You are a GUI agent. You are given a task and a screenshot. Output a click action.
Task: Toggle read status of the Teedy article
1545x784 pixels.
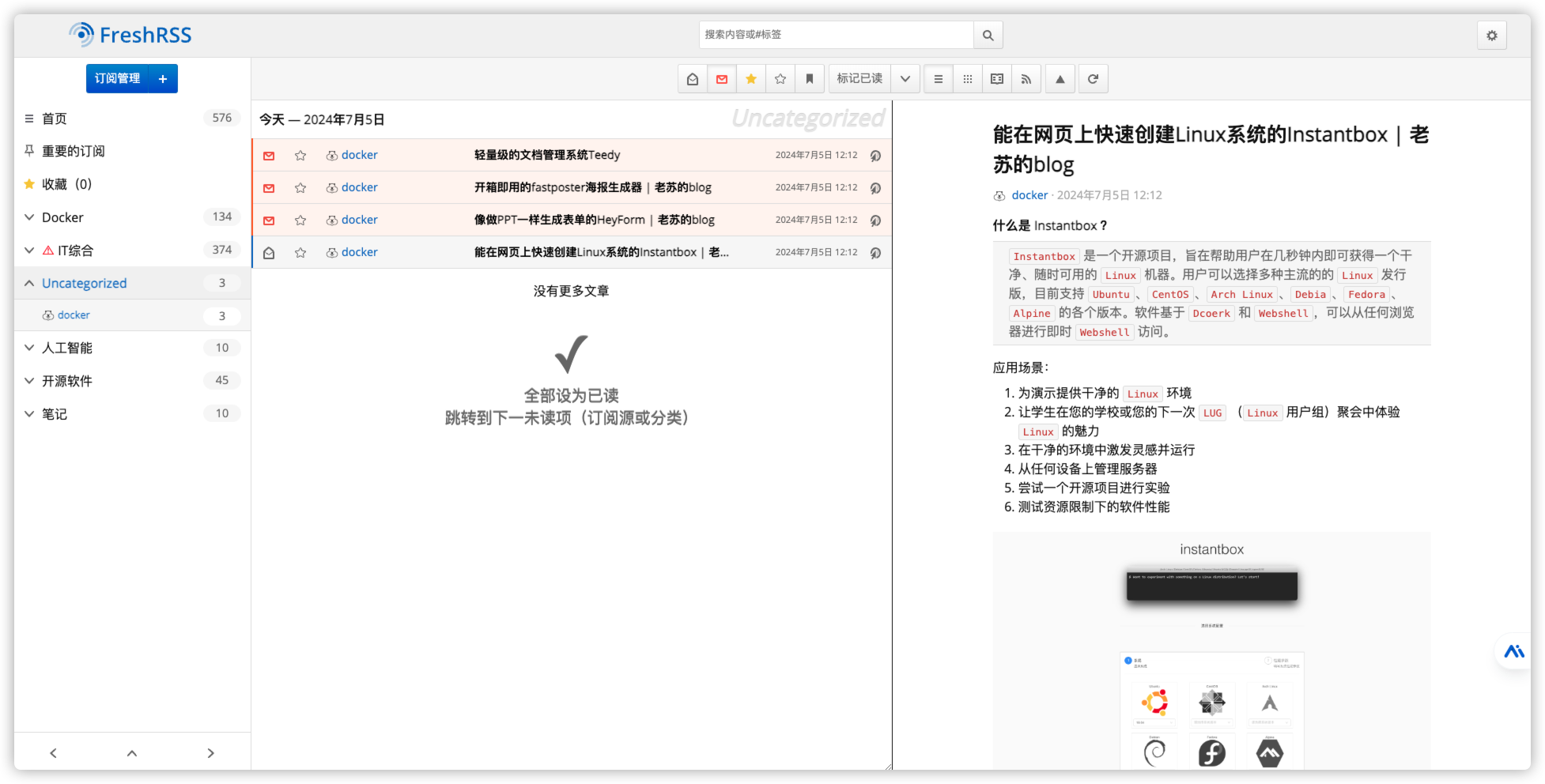pyautogui.click(x=269, y=156)
